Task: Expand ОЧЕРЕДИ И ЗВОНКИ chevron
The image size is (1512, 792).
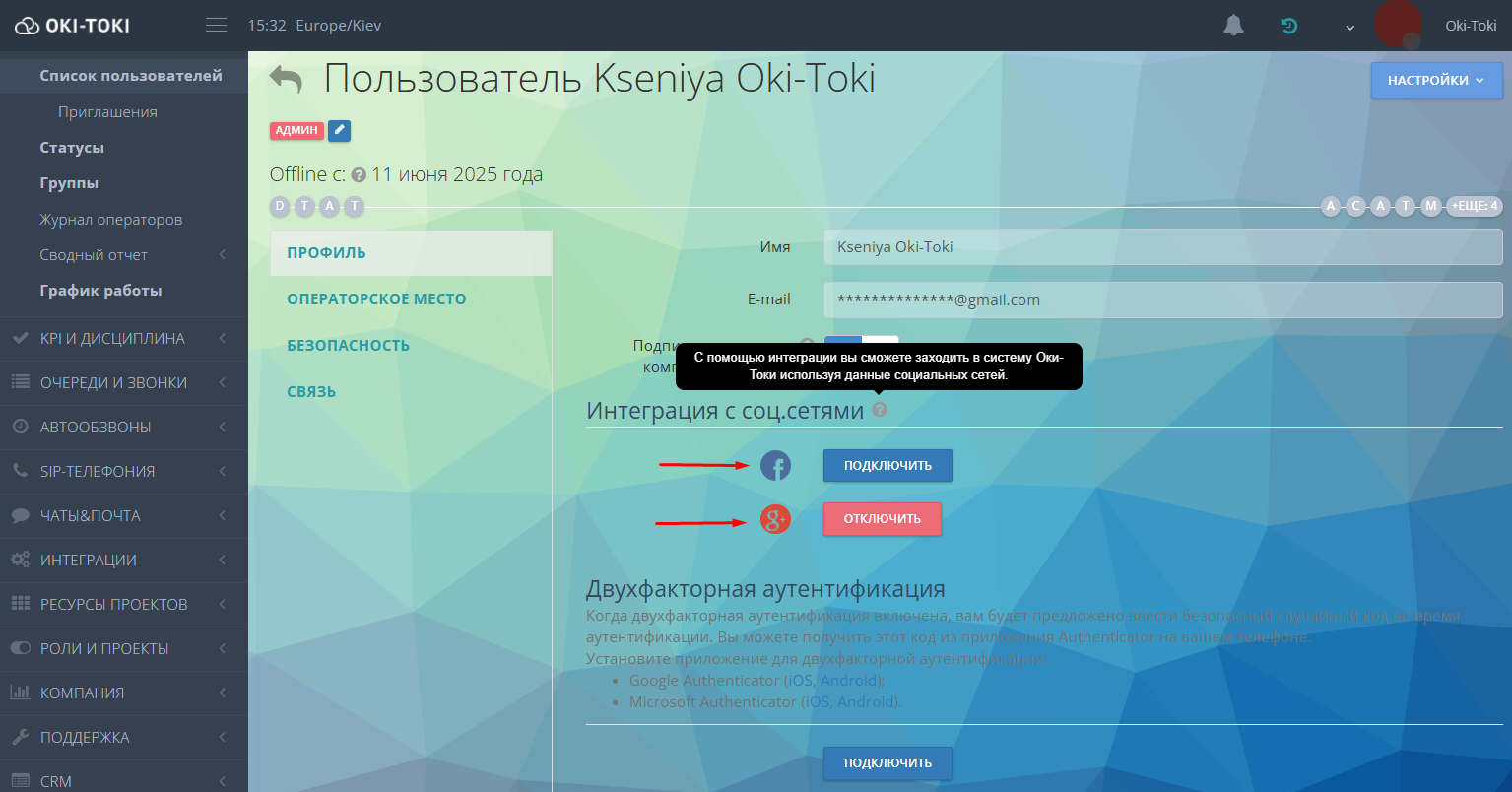Action: [x=223, y=382]
